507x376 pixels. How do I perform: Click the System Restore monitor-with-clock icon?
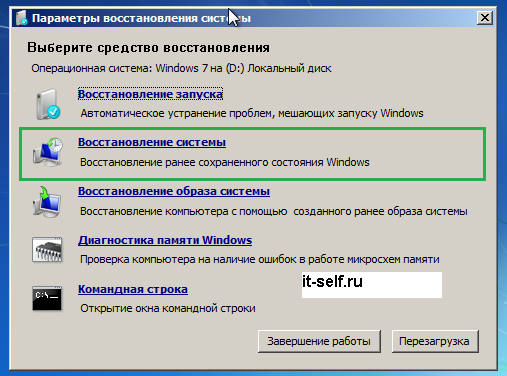[x=48, y=153]
